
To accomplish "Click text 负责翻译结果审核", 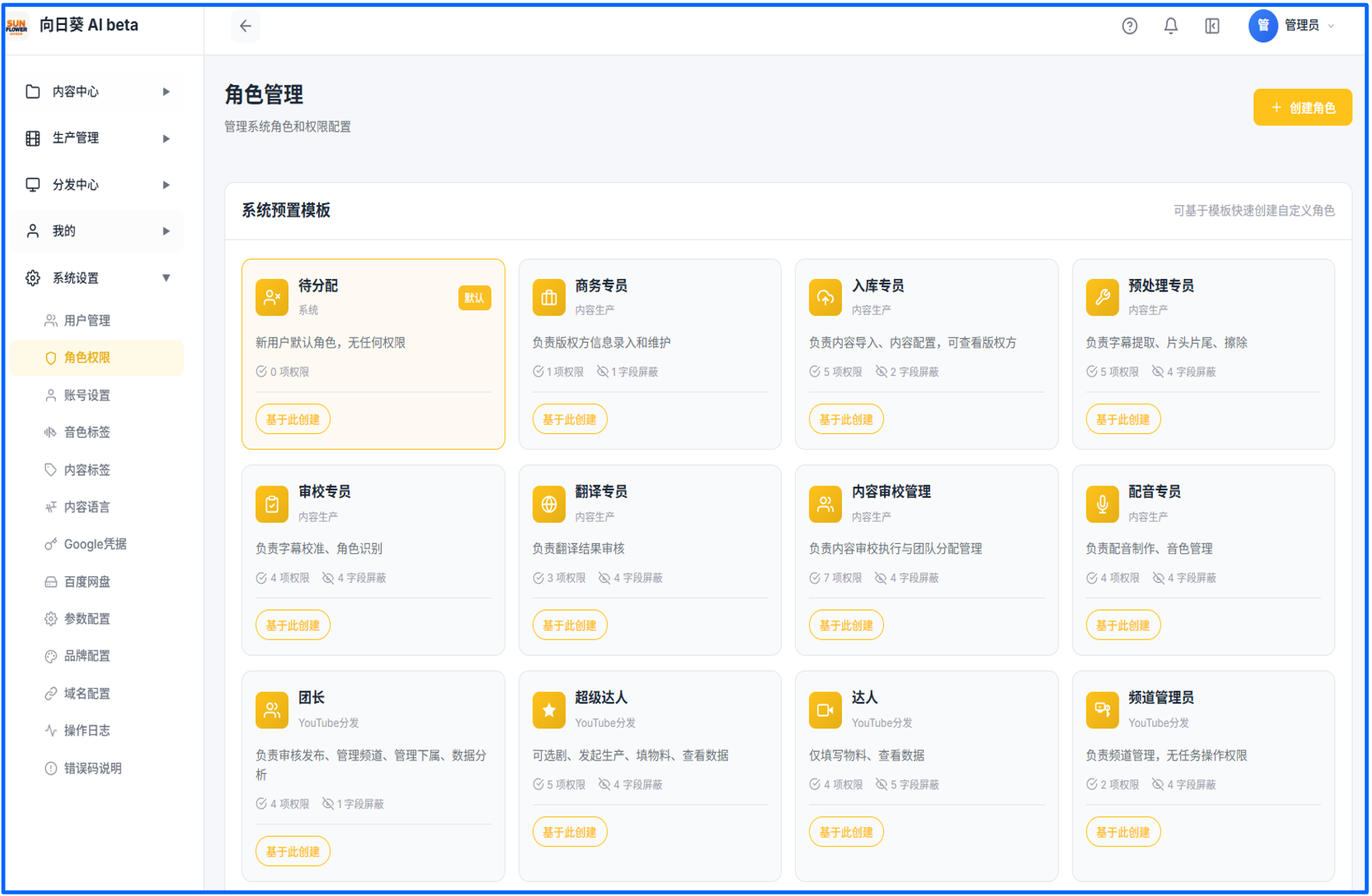I will pyautogui.click(x=578, y=549).
